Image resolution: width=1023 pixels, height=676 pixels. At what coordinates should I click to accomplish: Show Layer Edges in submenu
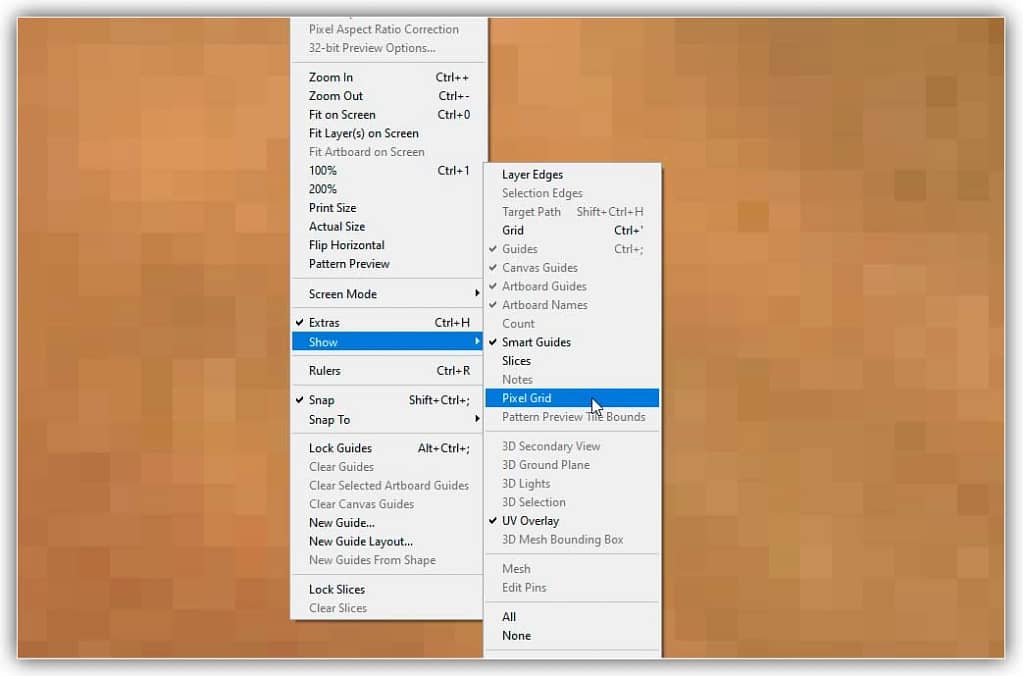click(532, 175)
